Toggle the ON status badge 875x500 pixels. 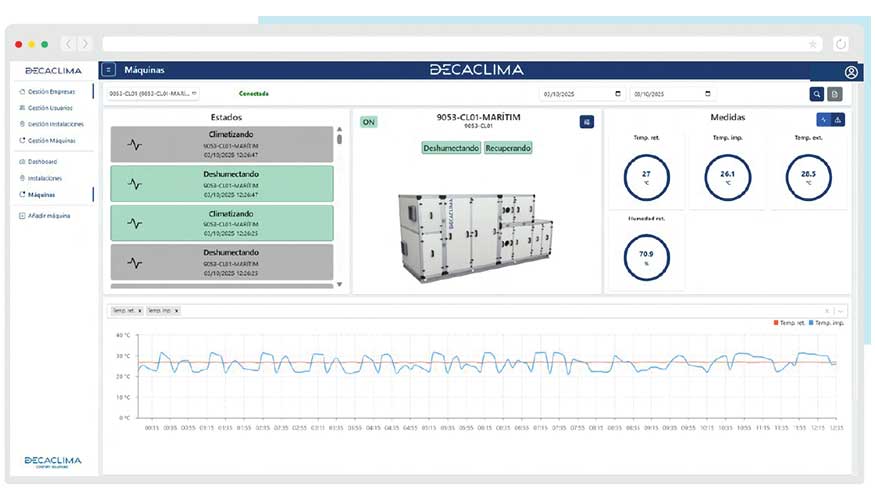click(368, 122)
